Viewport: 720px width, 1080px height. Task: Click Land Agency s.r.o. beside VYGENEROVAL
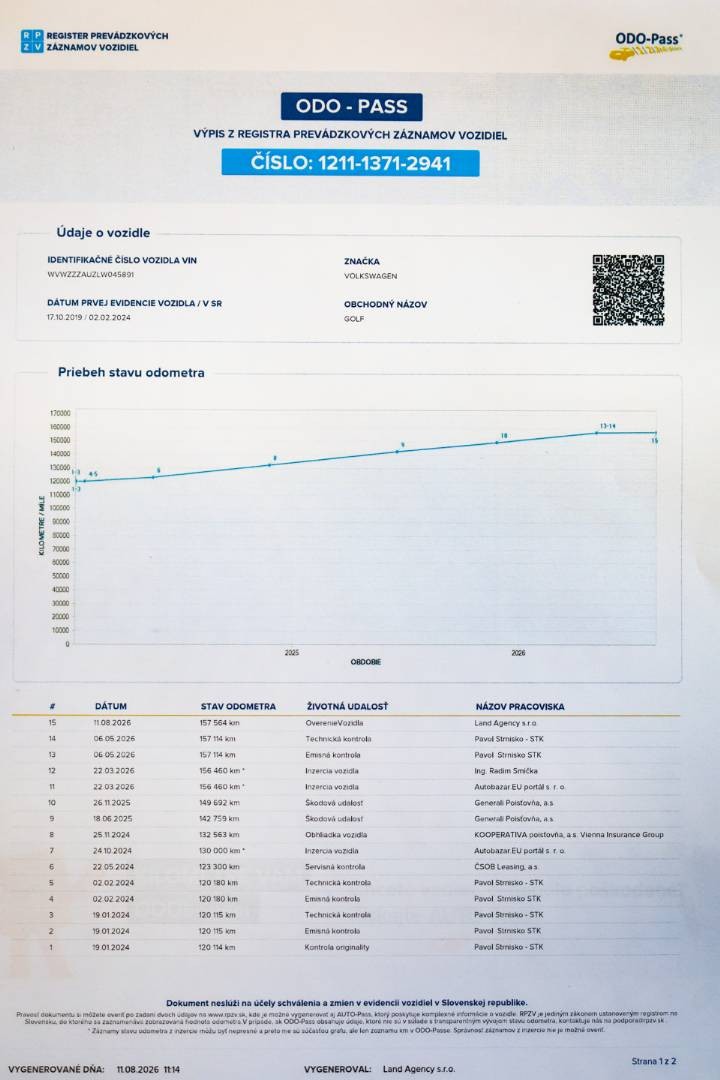coord(419,1069)
